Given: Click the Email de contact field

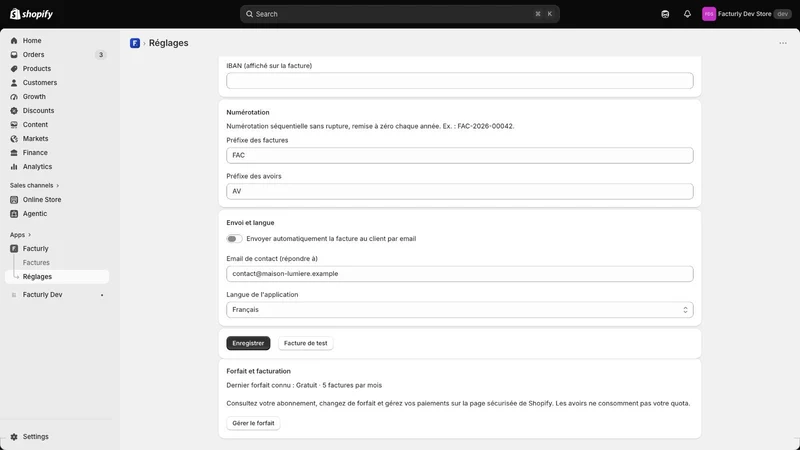Looking at the screenshot, I should click(x=460, y=273).
